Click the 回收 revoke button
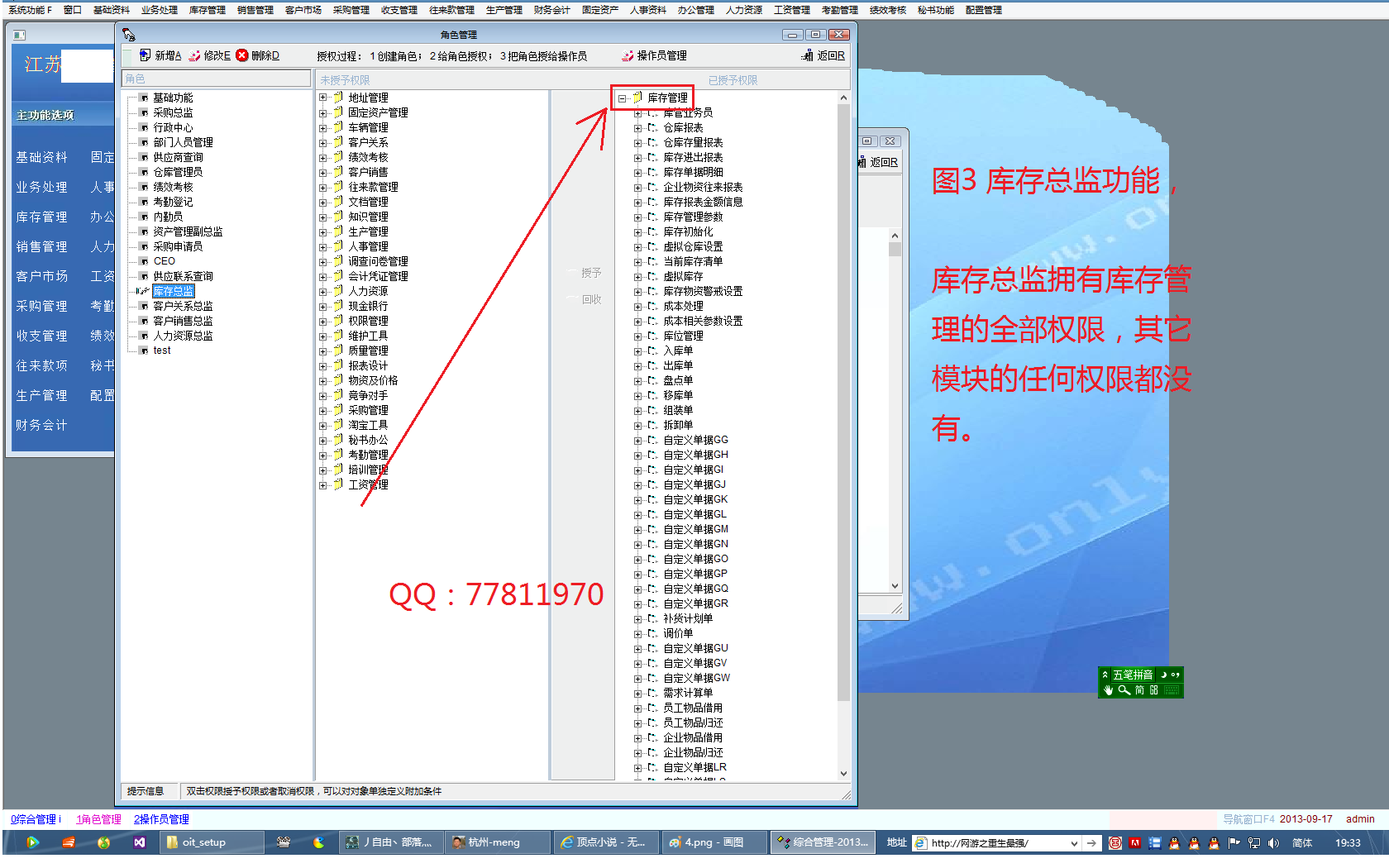 coord(590,299)
